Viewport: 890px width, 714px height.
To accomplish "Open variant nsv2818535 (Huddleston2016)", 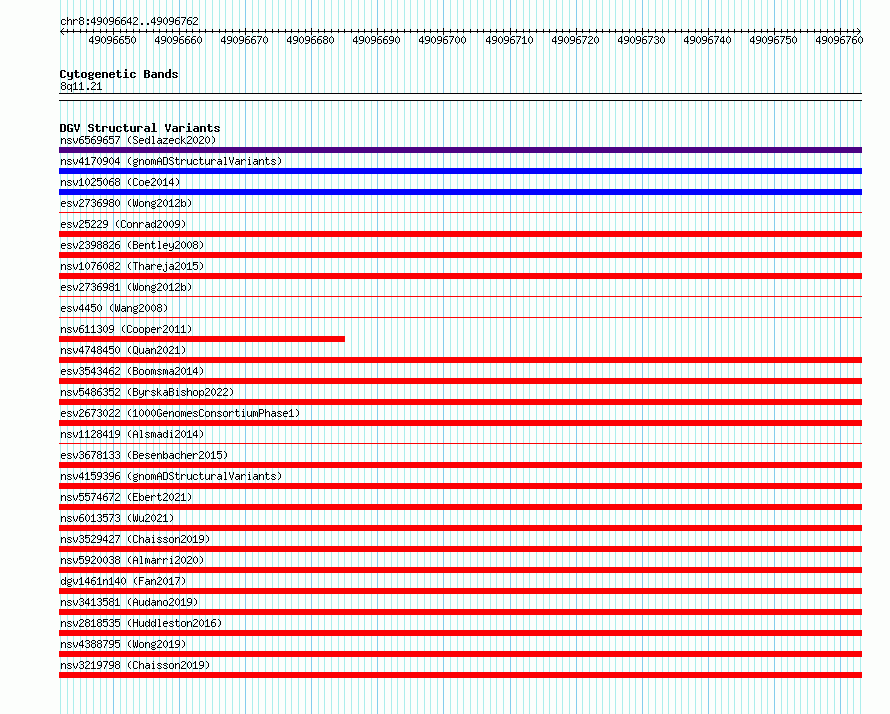I will pyautogui.click(x=141, y=623).
